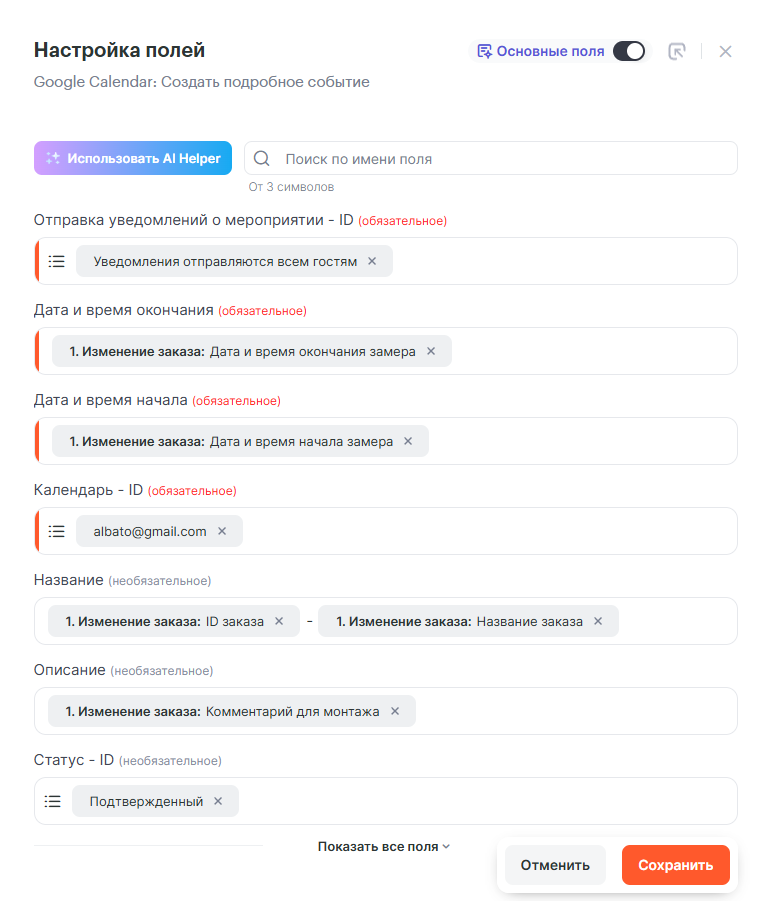Click the Сохранить button

point(676,865)
